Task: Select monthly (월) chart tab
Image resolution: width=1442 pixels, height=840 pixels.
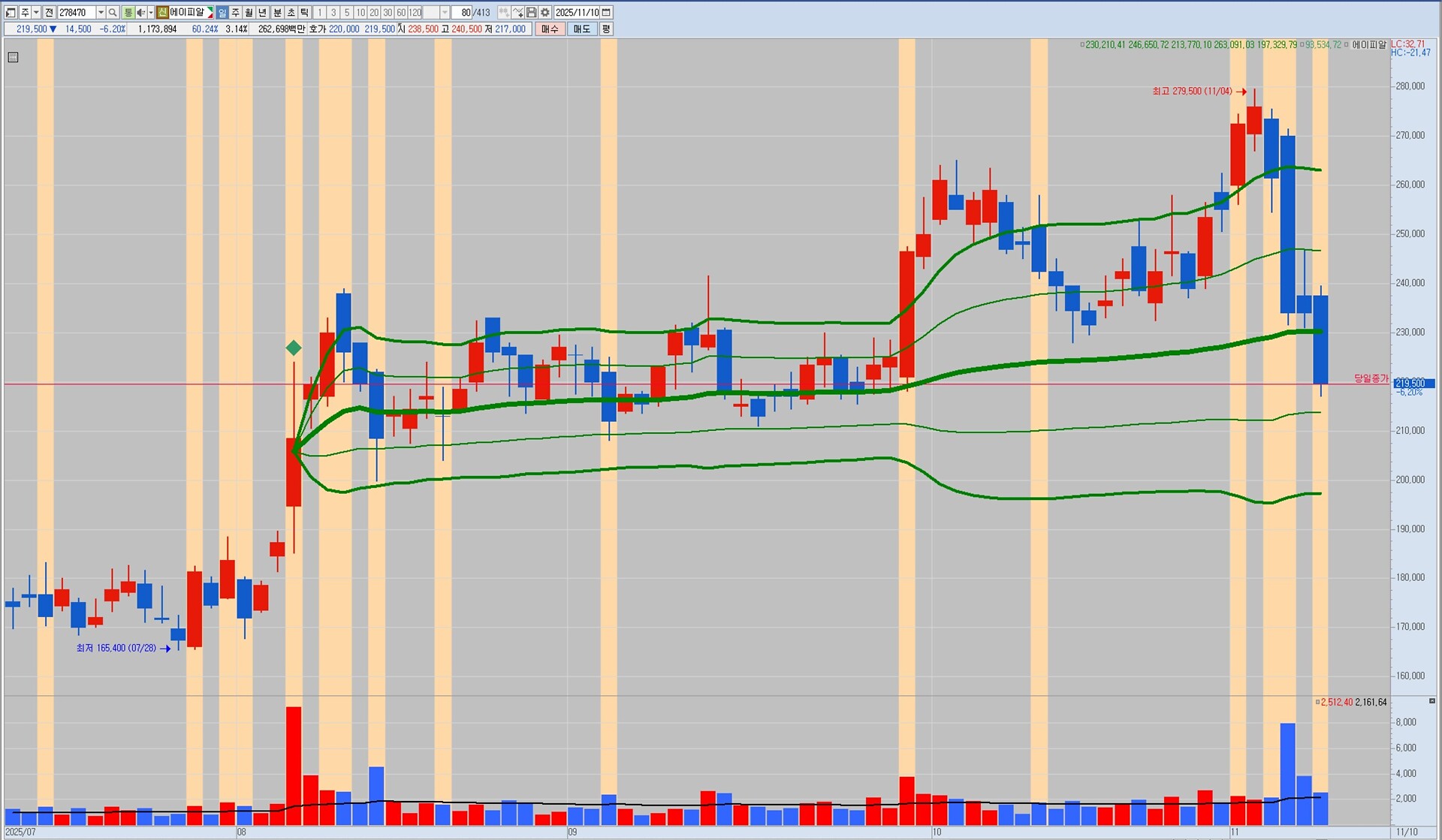Action: pos(249,13)
